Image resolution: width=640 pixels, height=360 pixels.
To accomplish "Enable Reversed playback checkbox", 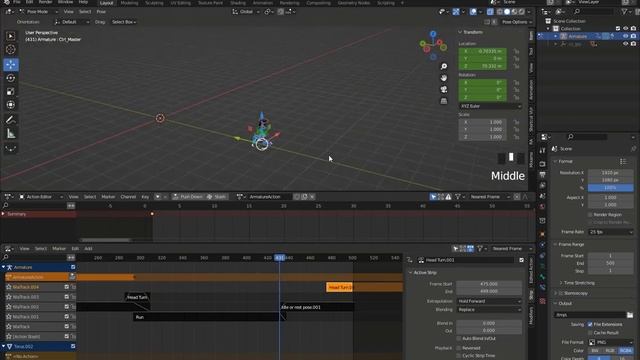I will tap(459, 348).
